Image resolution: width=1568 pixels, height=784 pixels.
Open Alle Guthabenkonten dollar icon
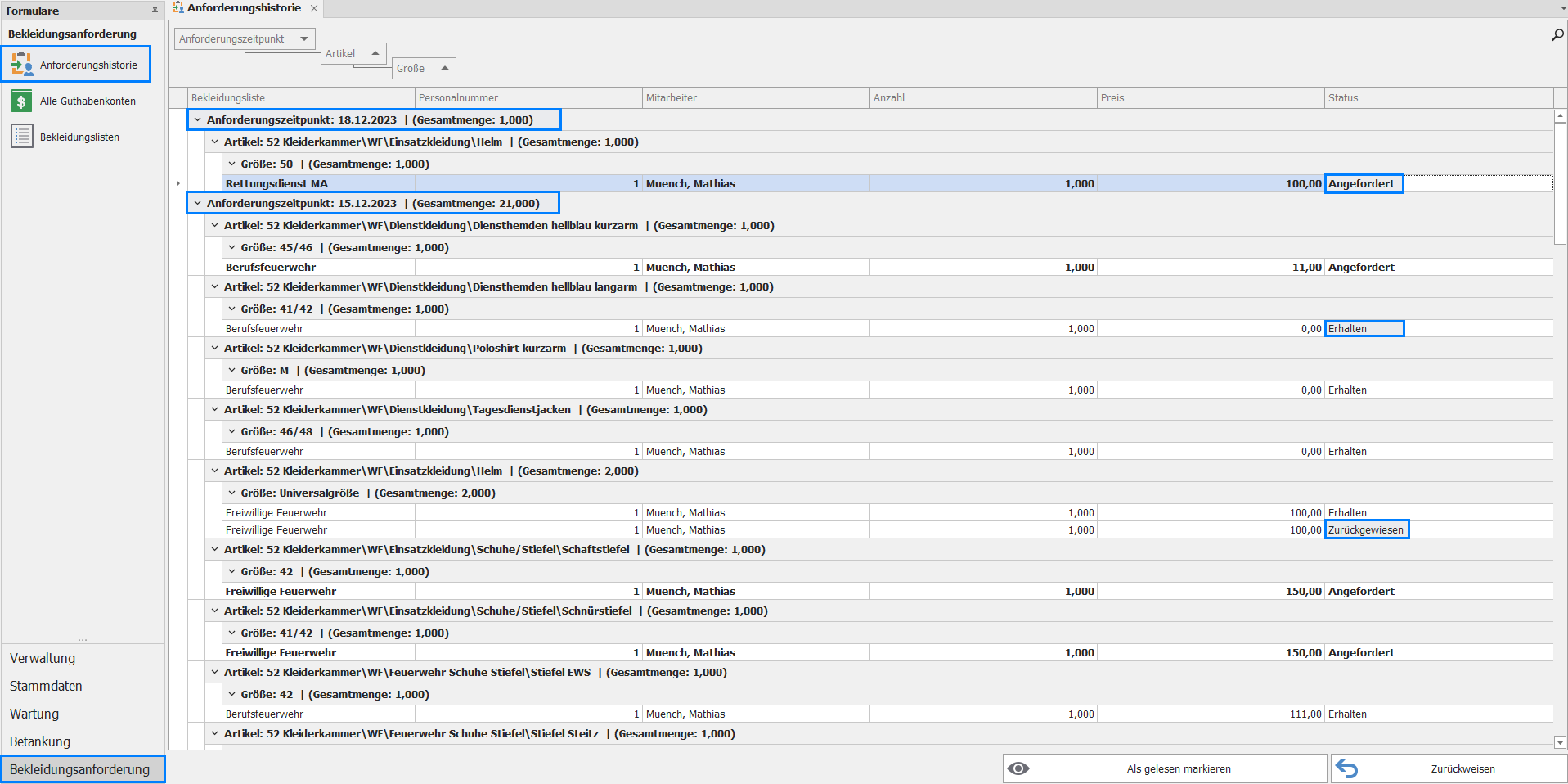point(21,101)
